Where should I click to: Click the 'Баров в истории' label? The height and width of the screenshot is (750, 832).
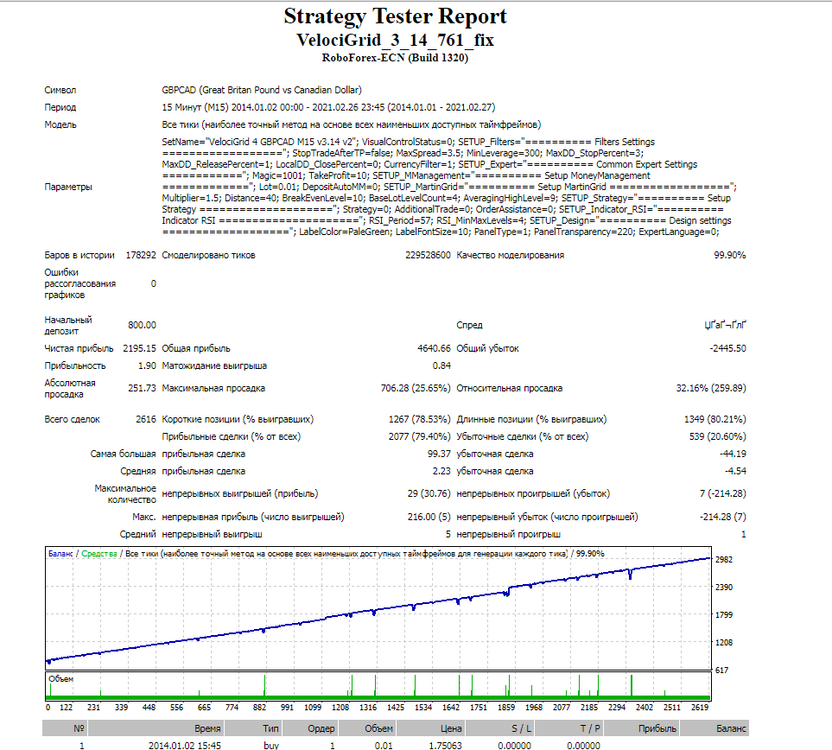tap(79, 255)
